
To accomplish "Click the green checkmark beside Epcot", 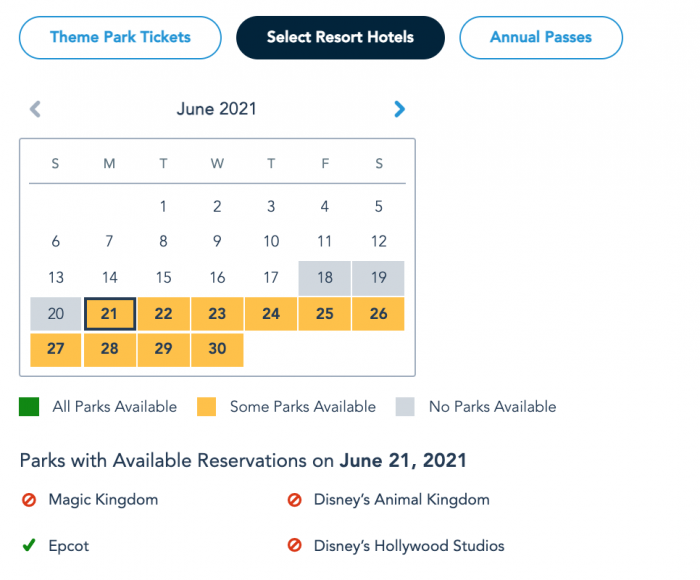I will point(28,546).
